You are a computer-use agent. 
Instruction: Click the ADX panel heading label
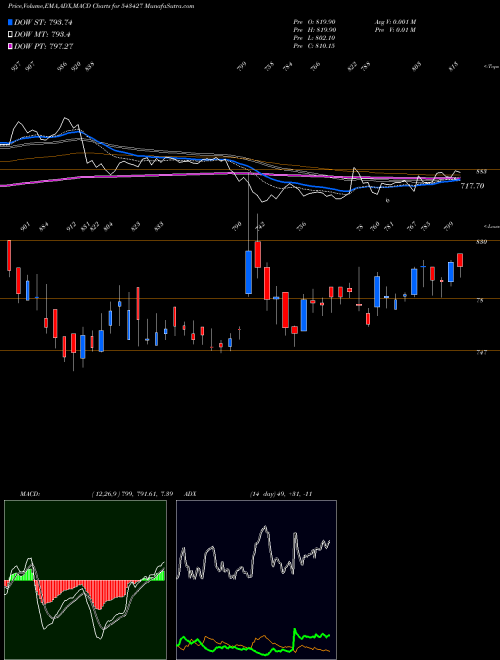click(191, 494)
